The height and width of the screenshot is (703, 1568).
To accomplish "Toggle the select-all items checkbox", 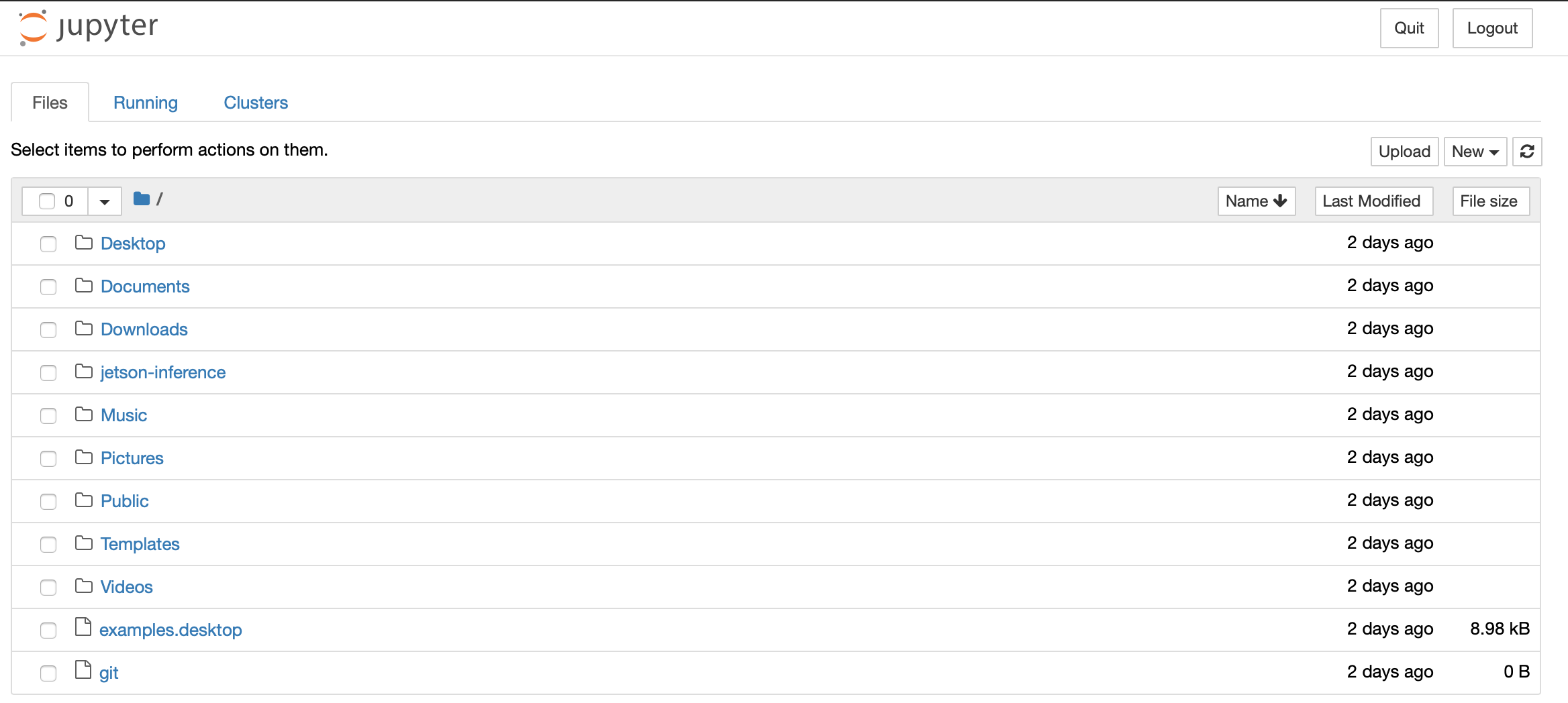I will click(x=47, y=201).
